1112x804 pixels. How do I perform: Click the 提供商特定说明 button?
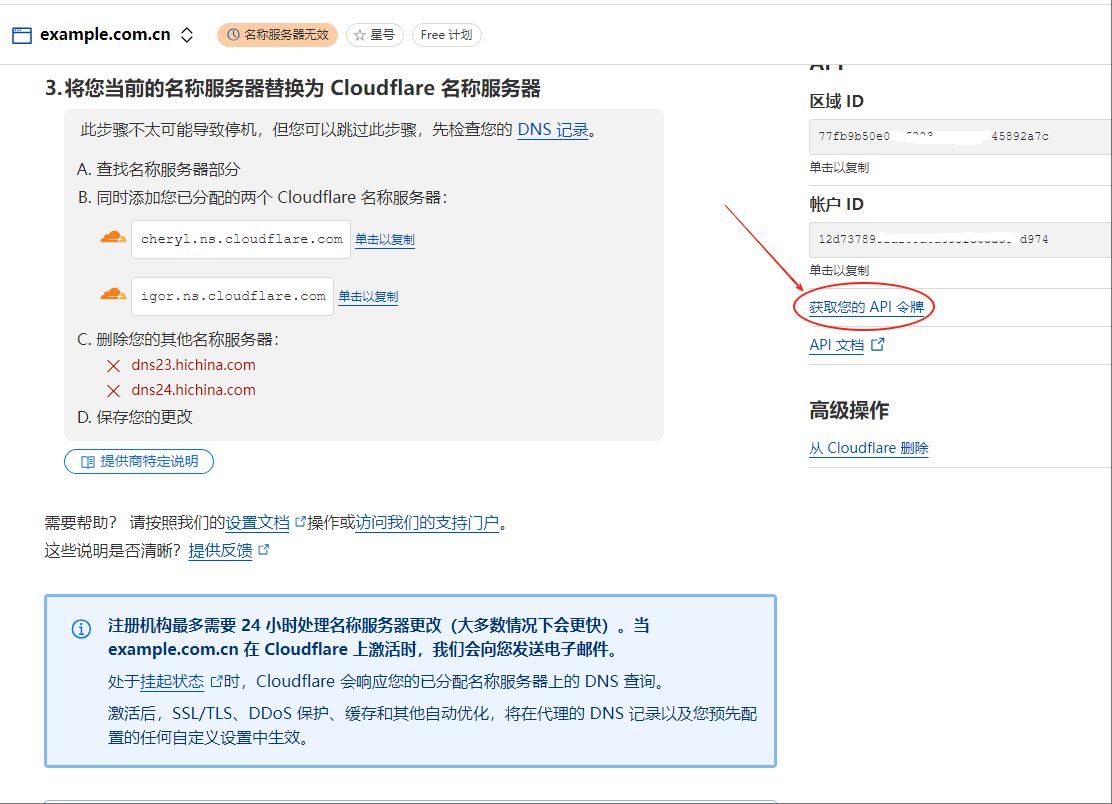click(x=139, y=461)
